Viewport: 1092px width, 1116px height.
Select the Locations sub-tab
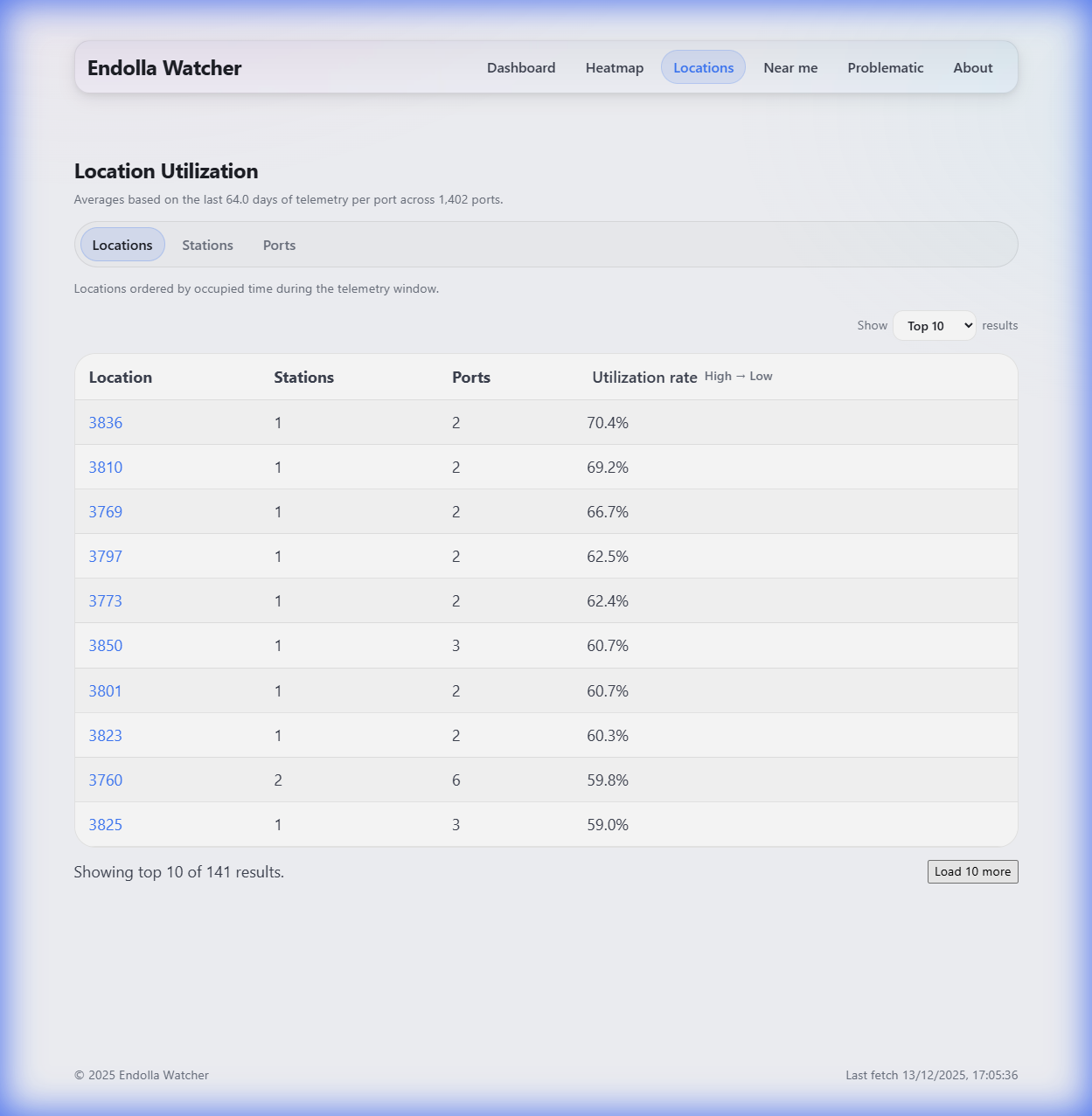click(x=122, y=246)
